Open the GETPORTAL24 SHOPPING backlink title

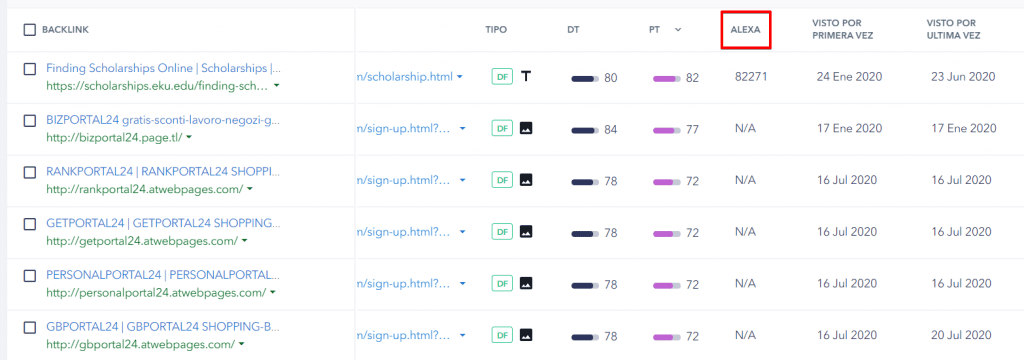coord(163,223)
